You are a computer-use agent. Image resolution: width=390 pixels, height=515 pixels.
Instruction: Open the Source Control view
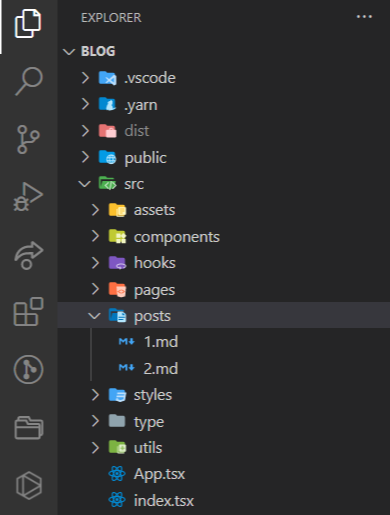(x=28, y=139)
